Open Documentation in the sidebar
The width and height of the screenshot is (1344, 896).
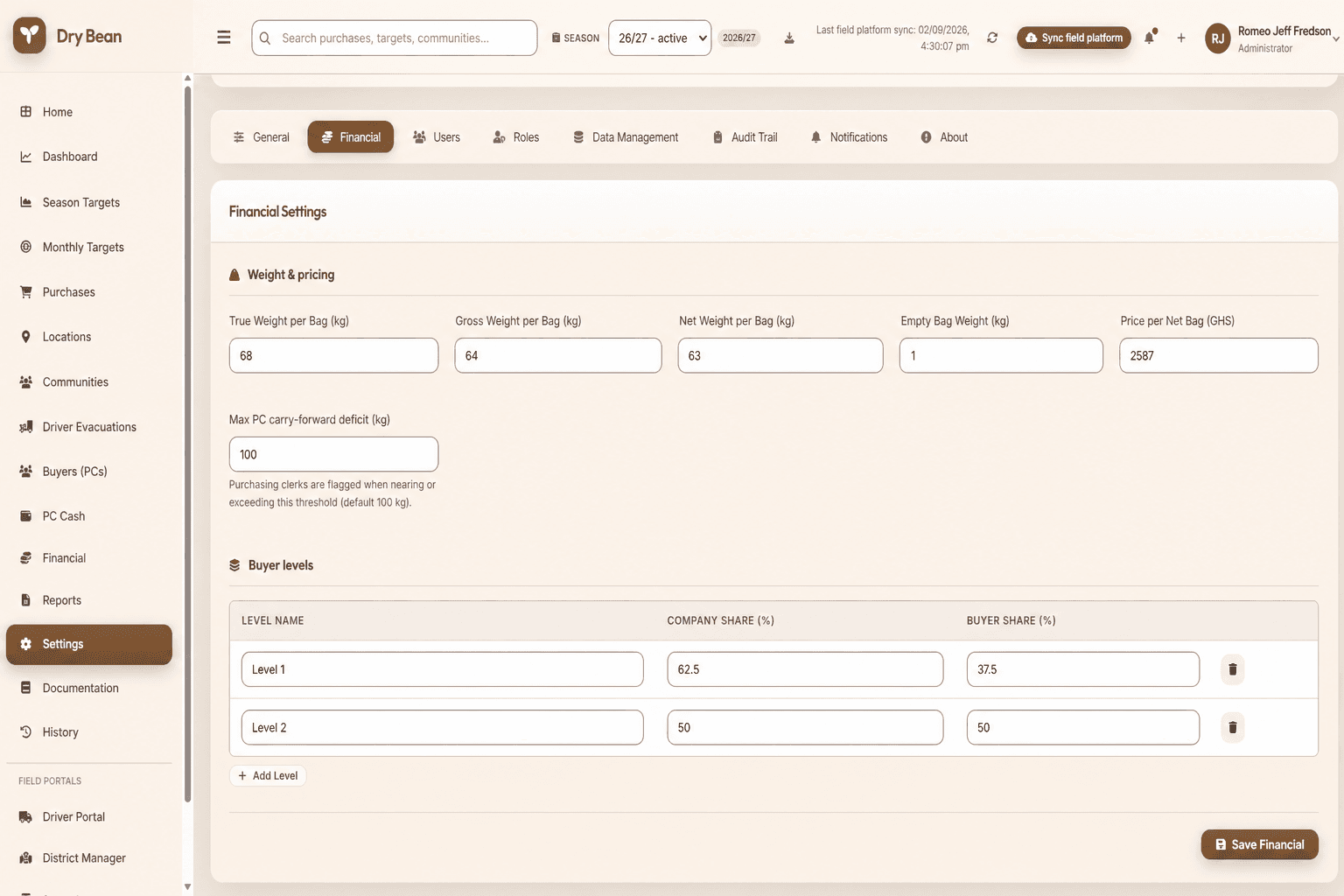click(x=89, y=688)
